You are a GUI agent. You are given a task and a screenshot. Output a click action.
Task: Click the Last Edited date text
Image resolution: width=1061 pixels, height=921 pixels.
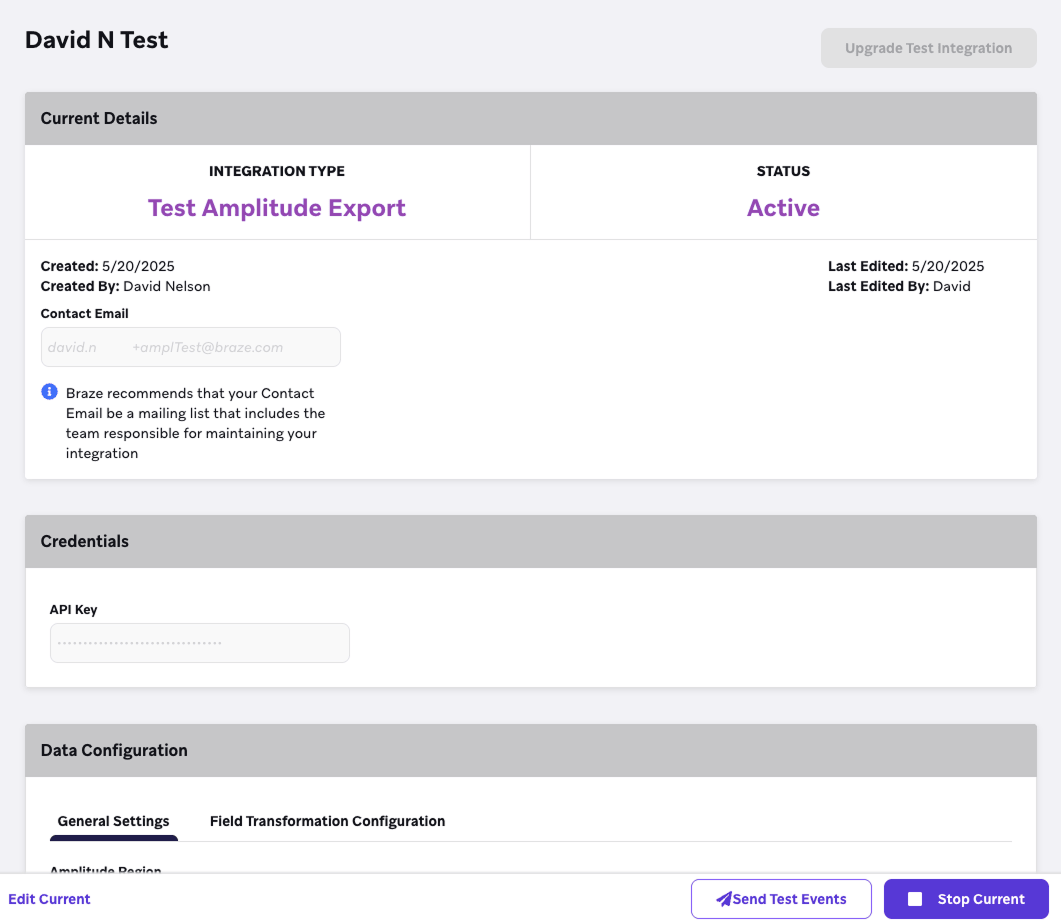coord(905,266)
